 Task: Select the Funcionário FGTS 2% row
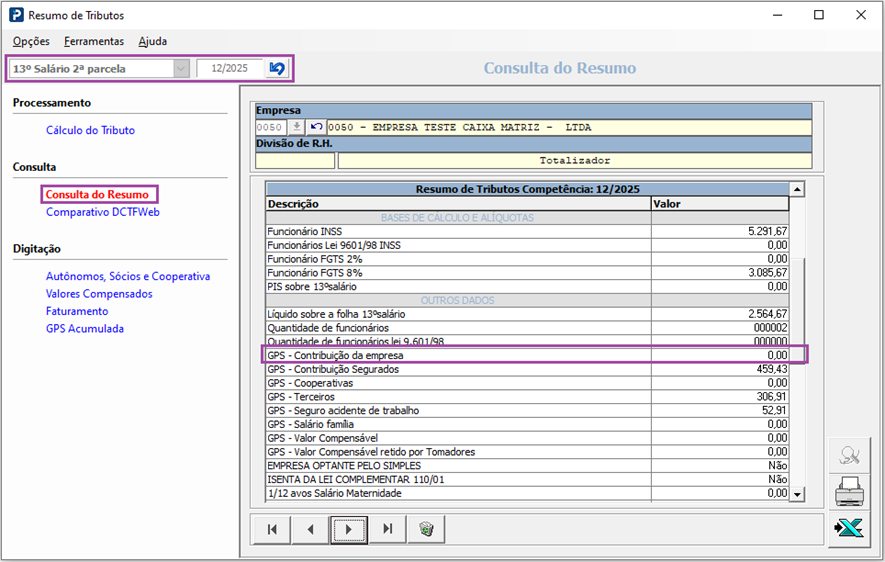(527, 259)
